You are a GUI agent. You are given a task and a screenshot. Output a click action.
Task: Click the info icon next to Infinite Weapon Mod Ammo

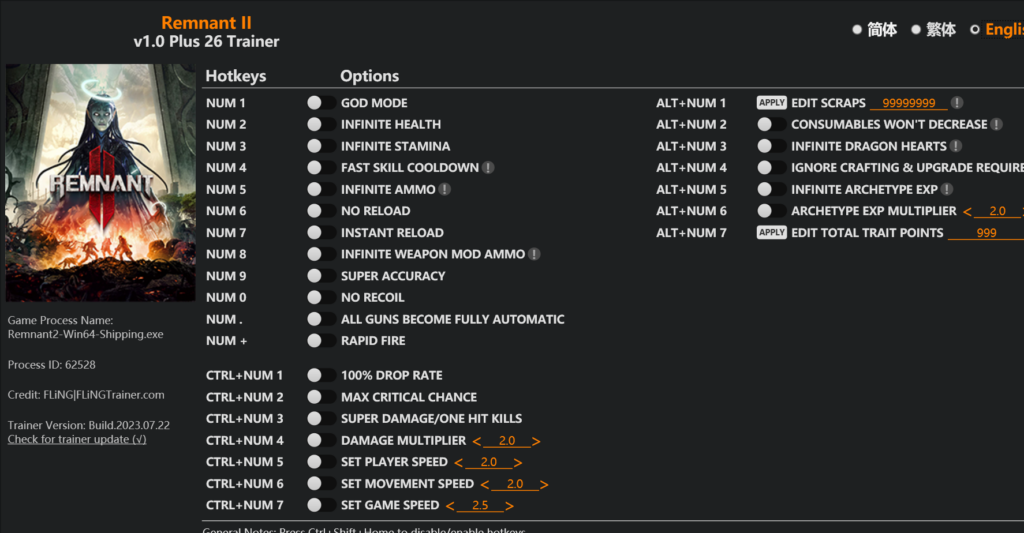click(534, 254)
